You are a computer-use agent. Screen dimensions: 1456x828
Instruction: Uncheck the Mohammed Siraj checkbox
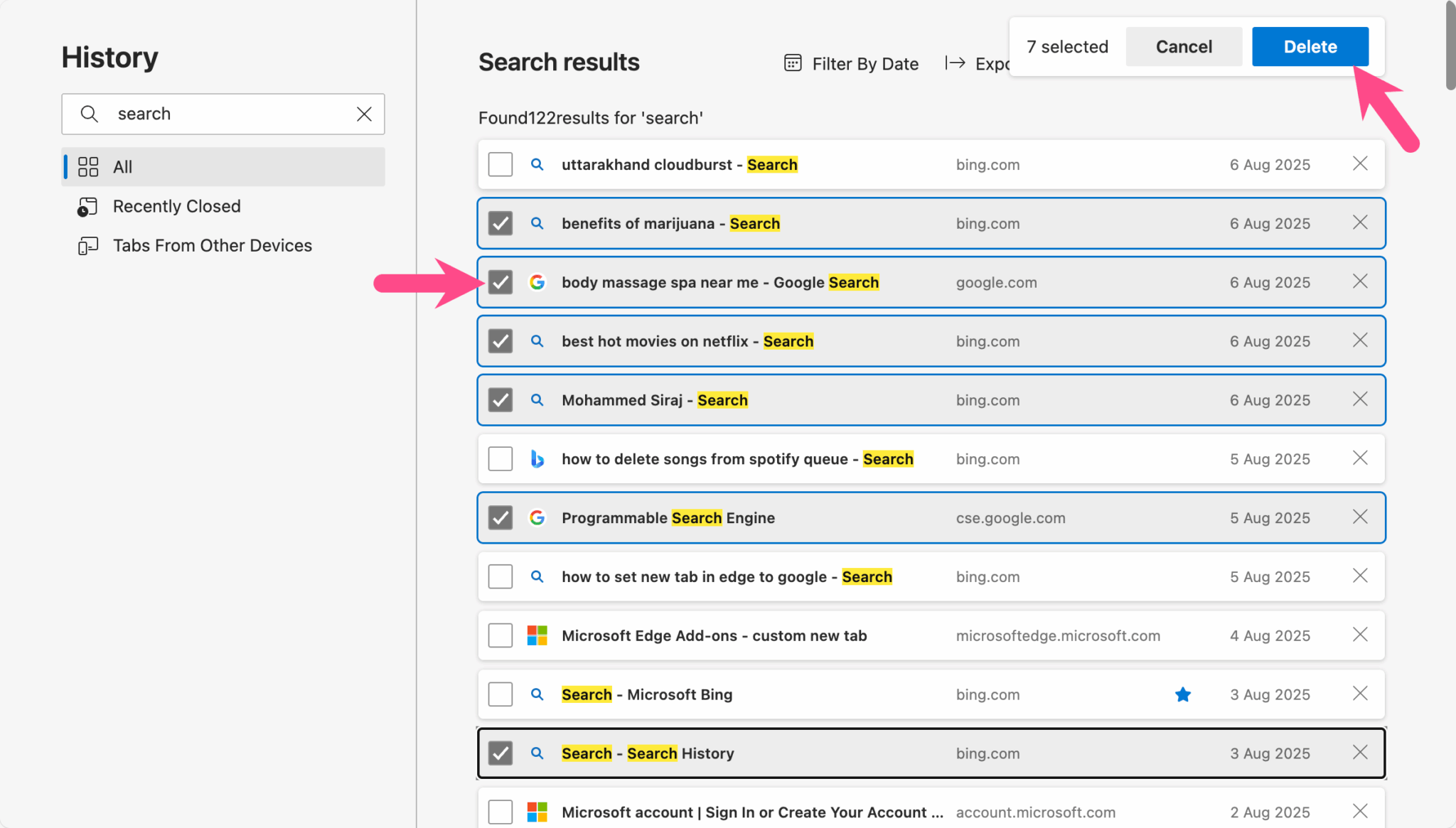coord(500,399)
